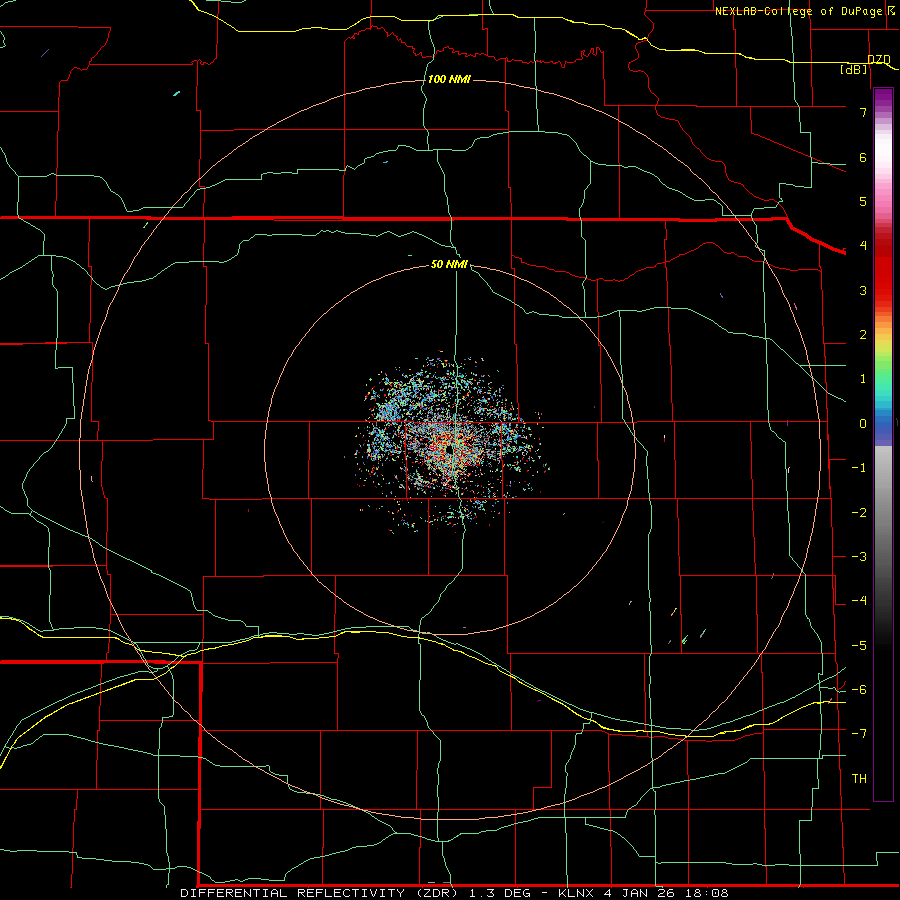Click the KLNX station identifier in caption

[x=577, y=893]
